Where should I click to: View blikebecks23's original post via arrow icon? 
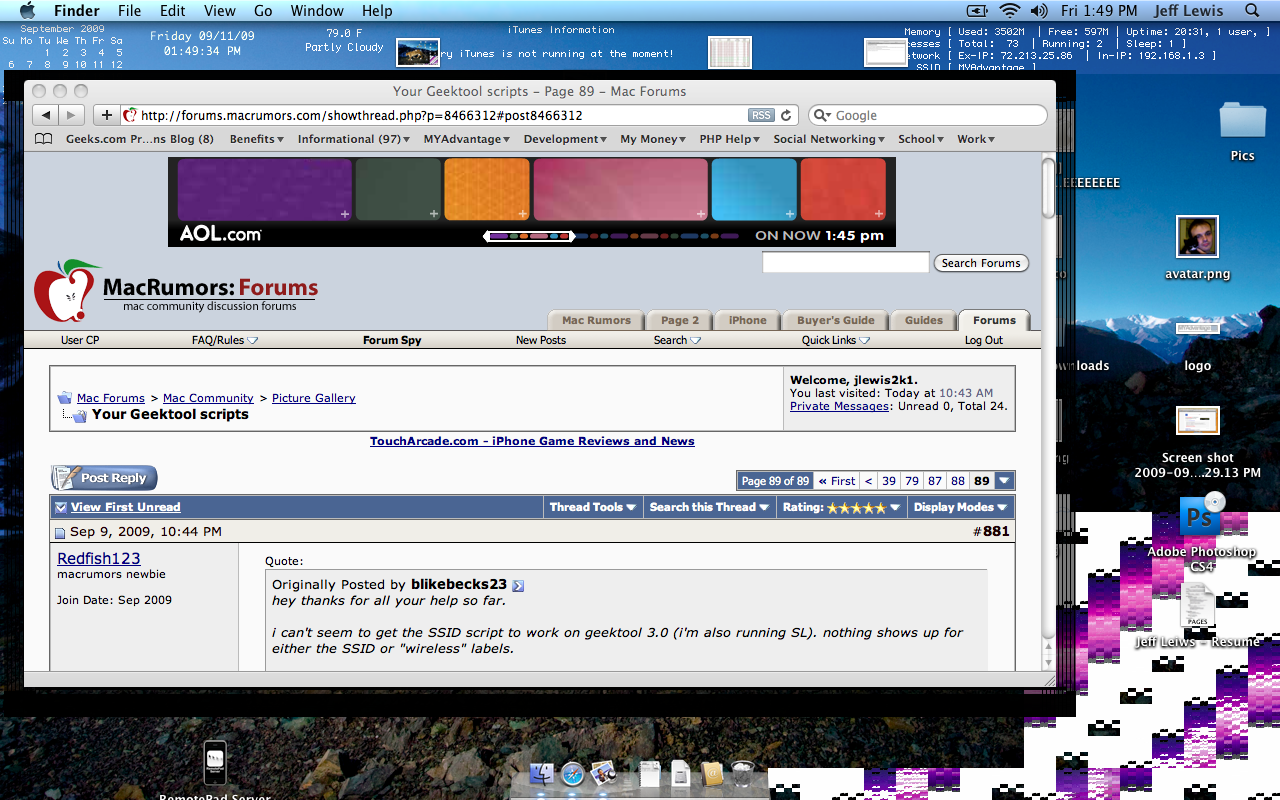[518, 585]
